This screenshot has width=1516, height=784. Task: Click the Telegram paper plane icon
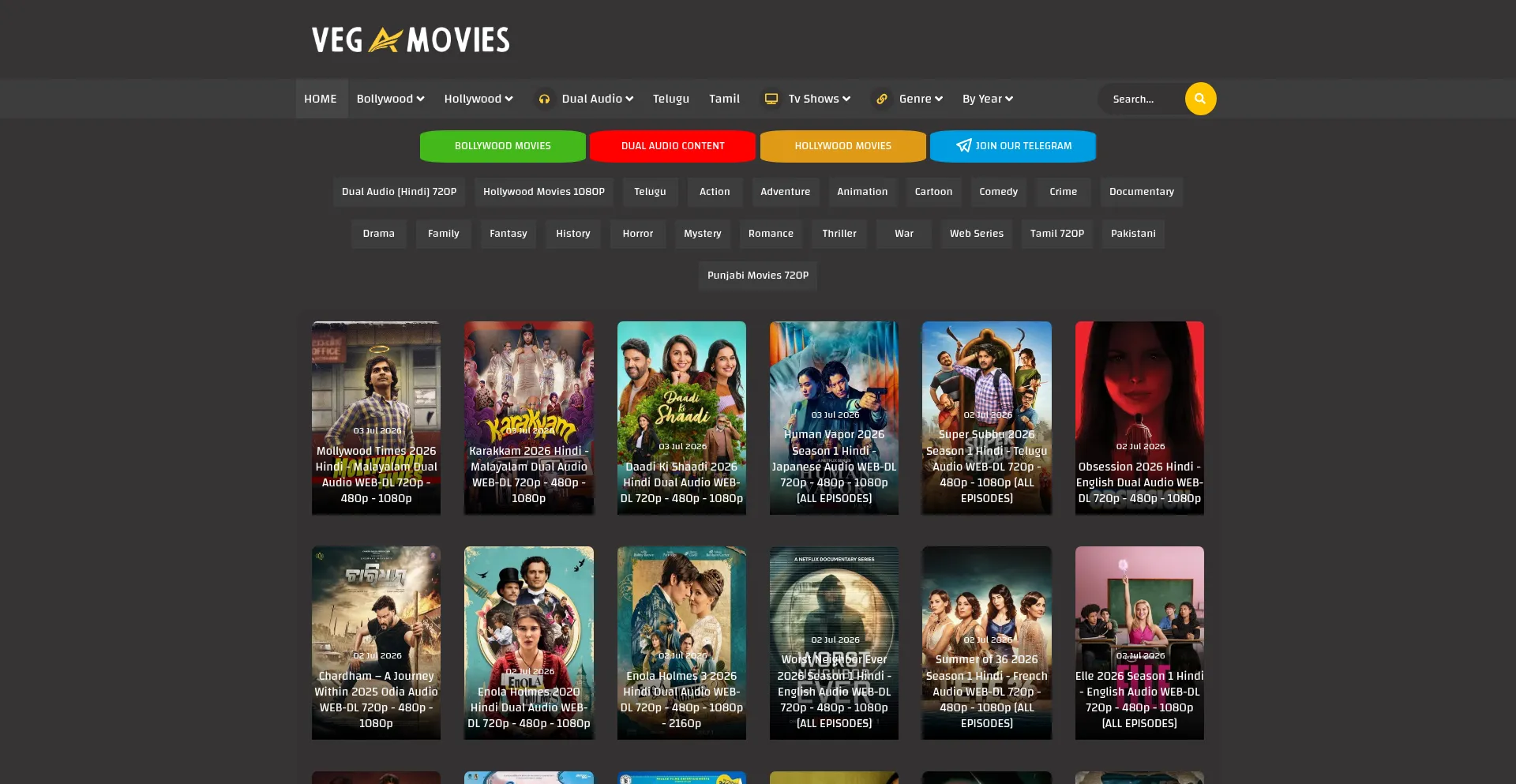(x=963, y=145)
